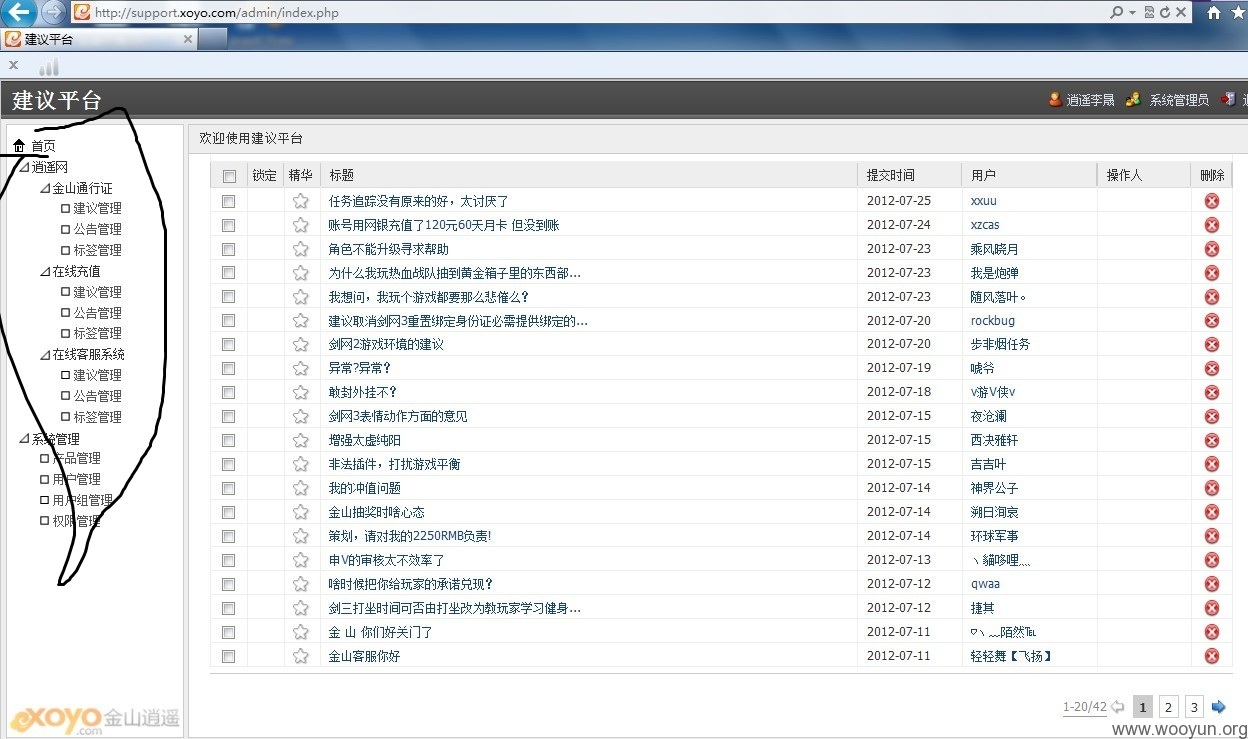Image resolution: width=1248 pixels, height=739 pixels.
Task: Click the browser address bar URL field
Action: click(590, 13)
